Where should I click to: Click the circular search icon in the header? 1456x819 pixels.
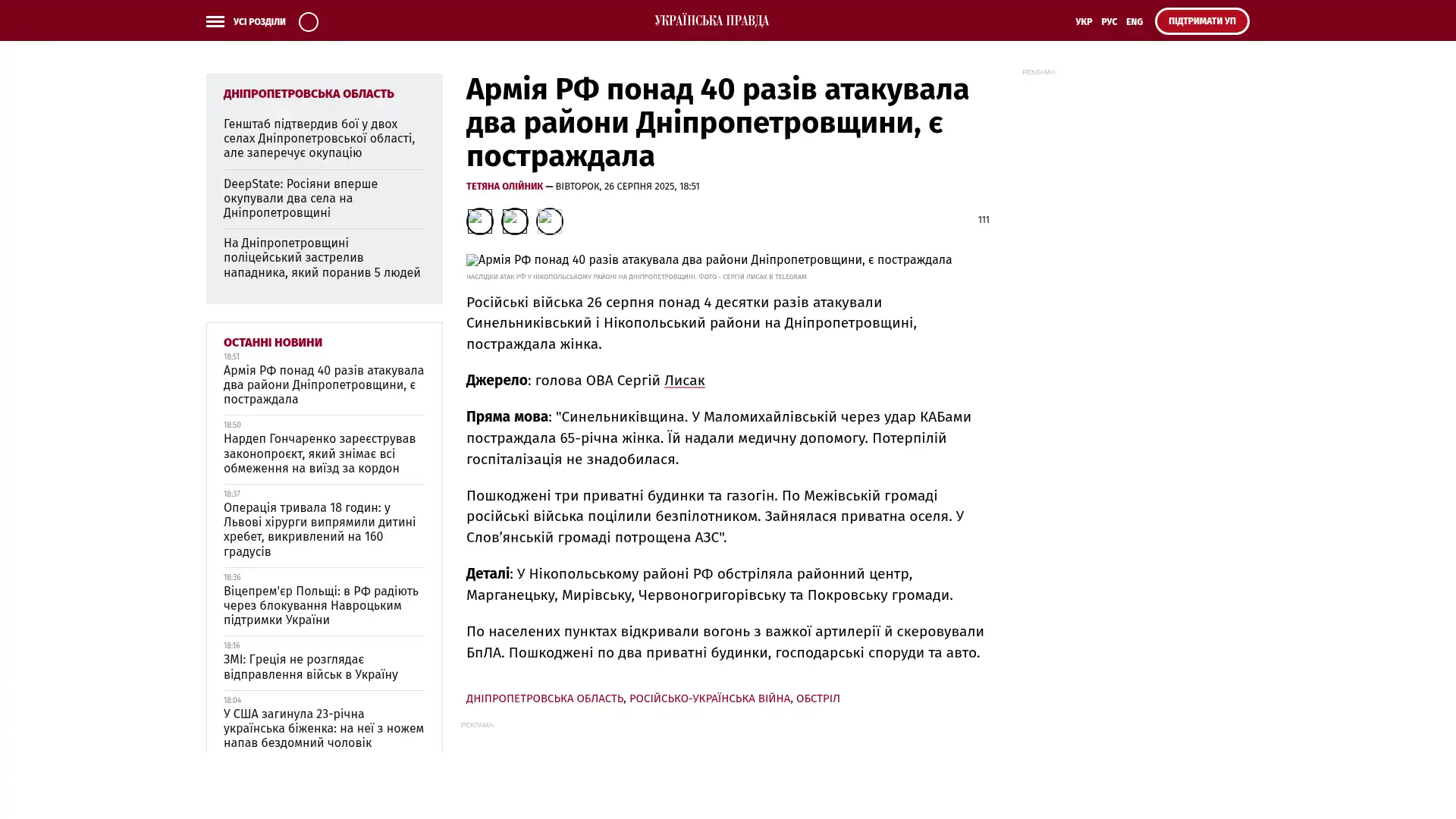pos(308,21)
